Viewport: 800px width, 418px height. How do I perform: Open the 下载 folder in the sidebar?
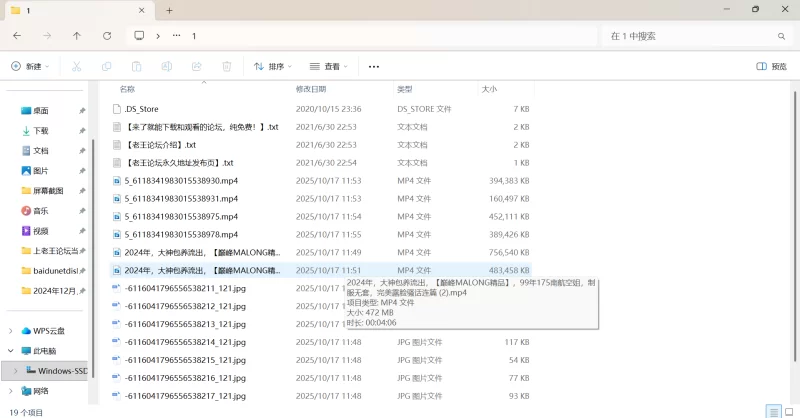(40, 130)
